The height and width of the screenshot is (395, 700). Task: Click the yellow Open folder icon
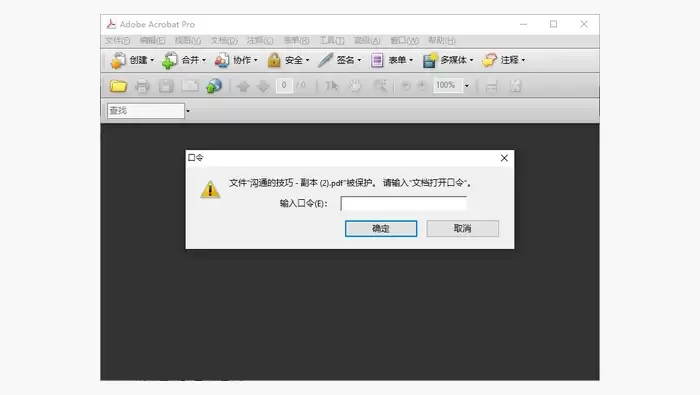coord(118,86)
